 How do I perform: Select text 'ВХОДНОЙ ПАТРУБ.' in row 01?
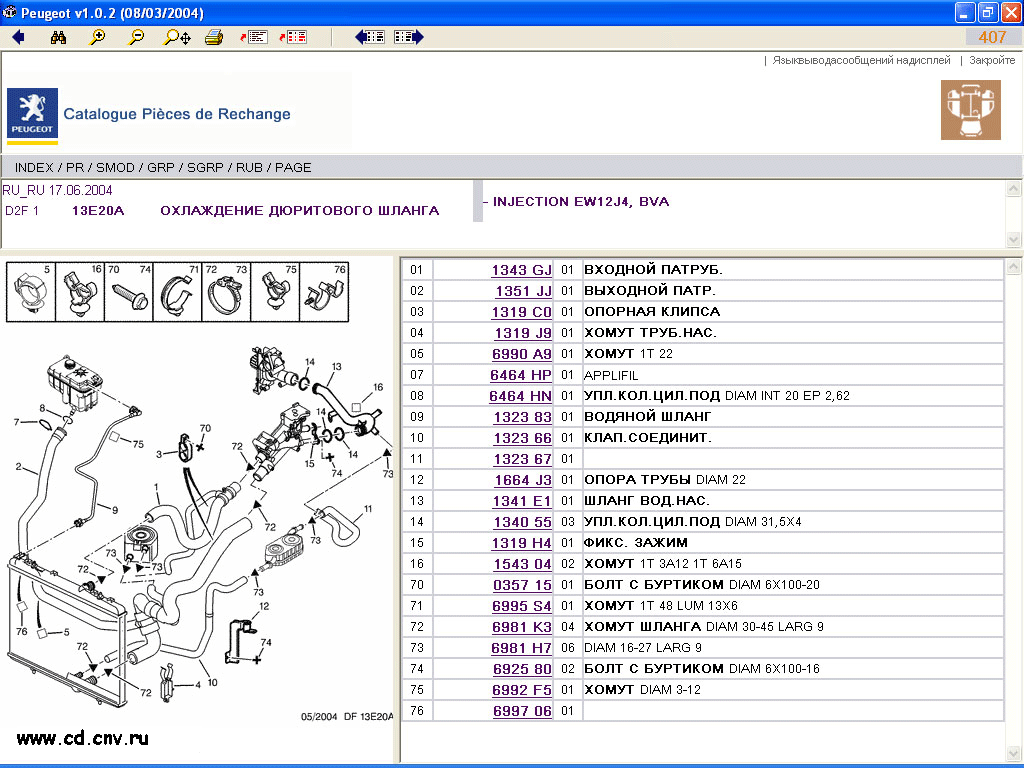[653, 270]
